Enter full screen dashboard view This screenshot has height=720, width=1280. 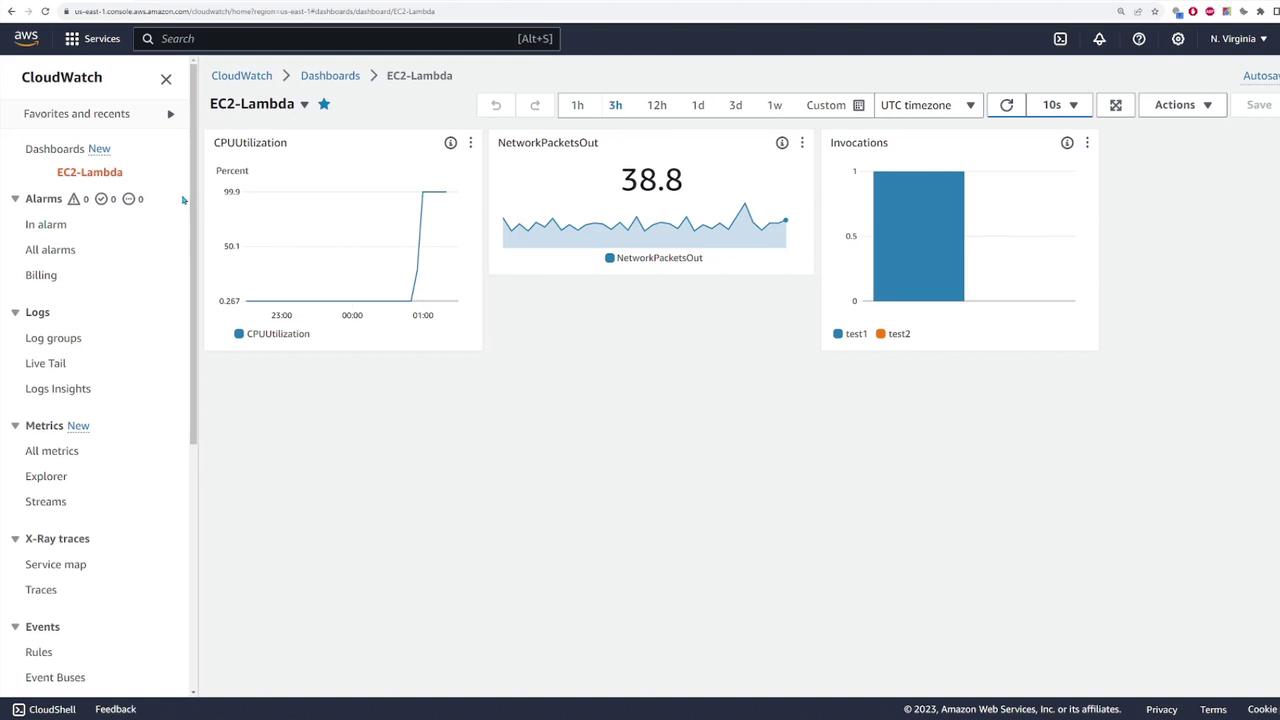1116,105
